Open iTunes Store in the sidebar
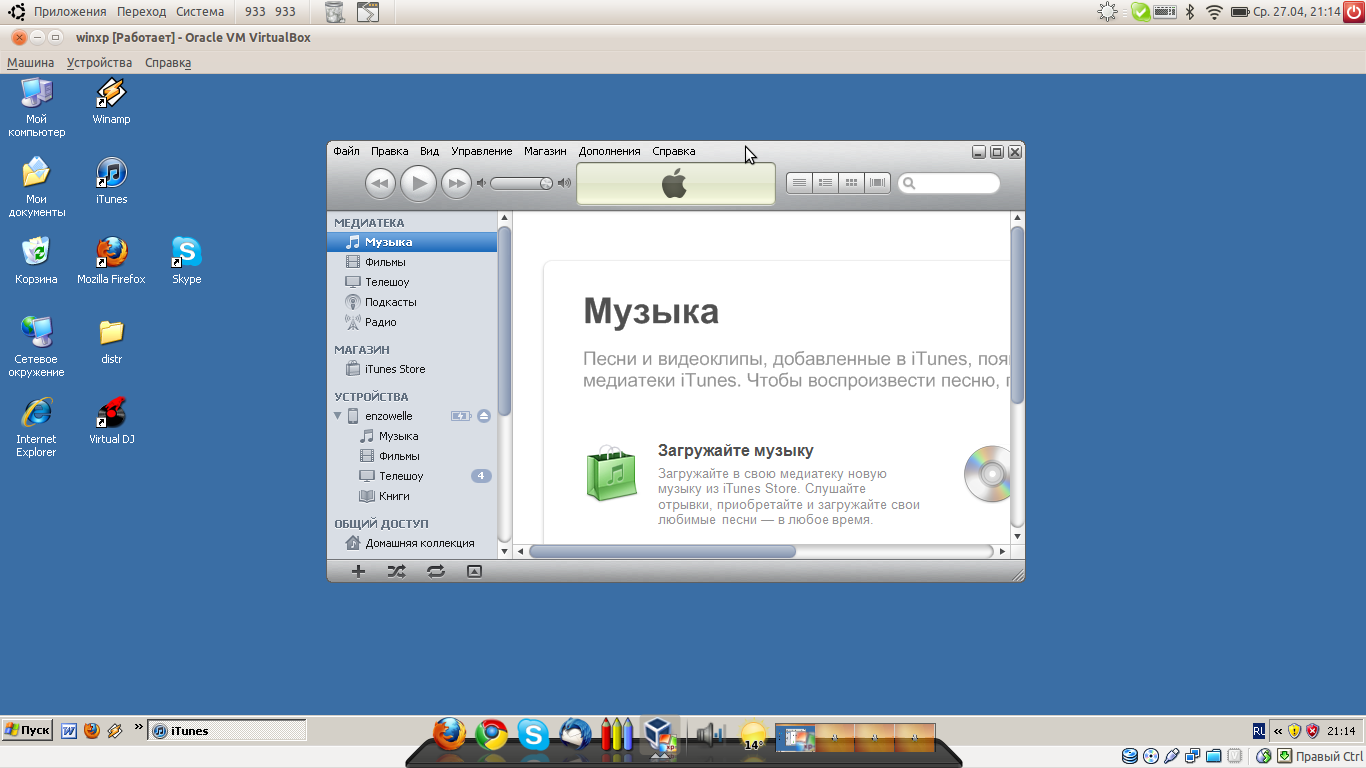The width and height of the screenshot is (1366, 768). click(412, 369)
